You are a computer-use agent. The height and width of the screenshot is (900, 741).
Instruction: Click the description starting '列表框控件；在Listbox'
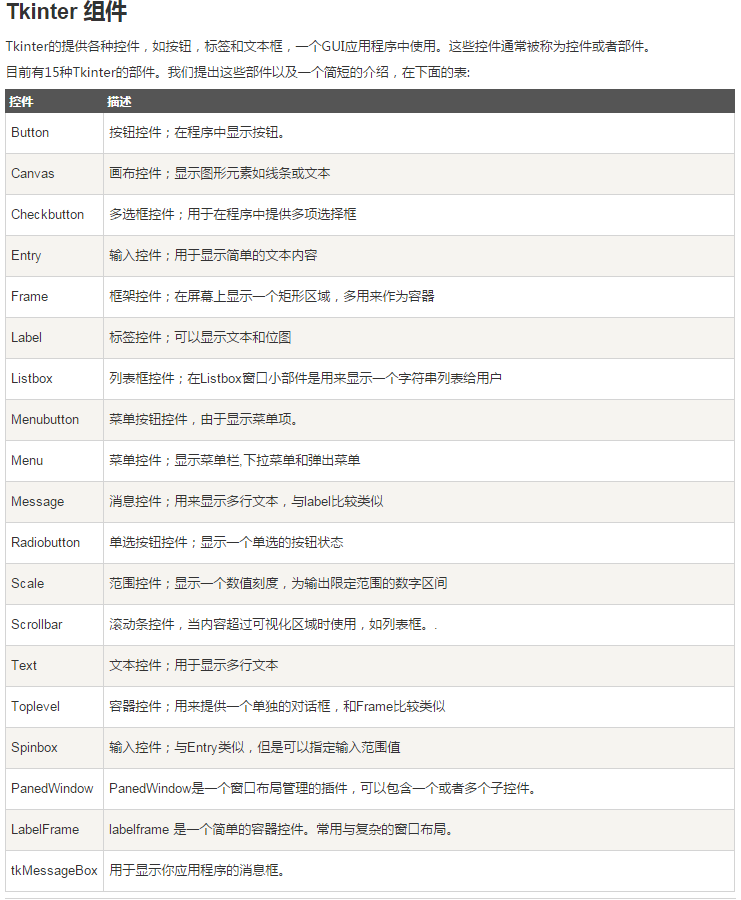point(305,379)
